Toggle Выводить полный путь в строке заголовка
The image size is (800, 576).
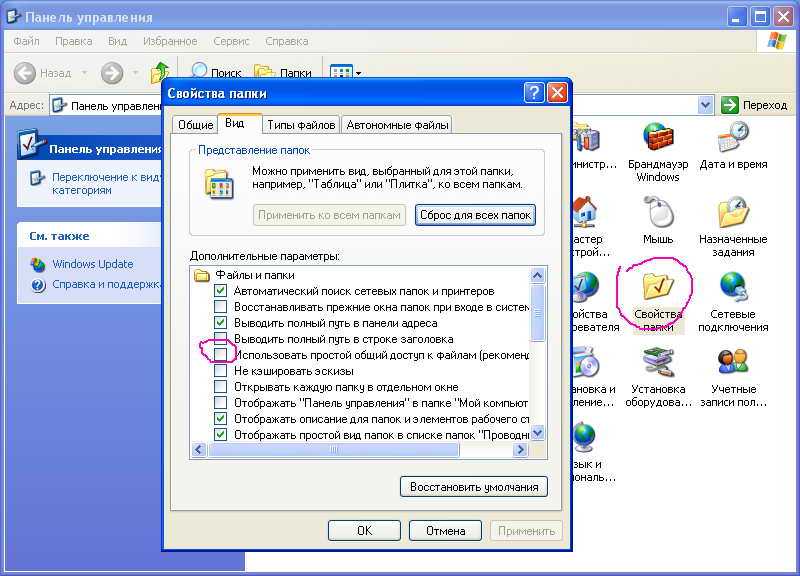[x=220, y=337]
